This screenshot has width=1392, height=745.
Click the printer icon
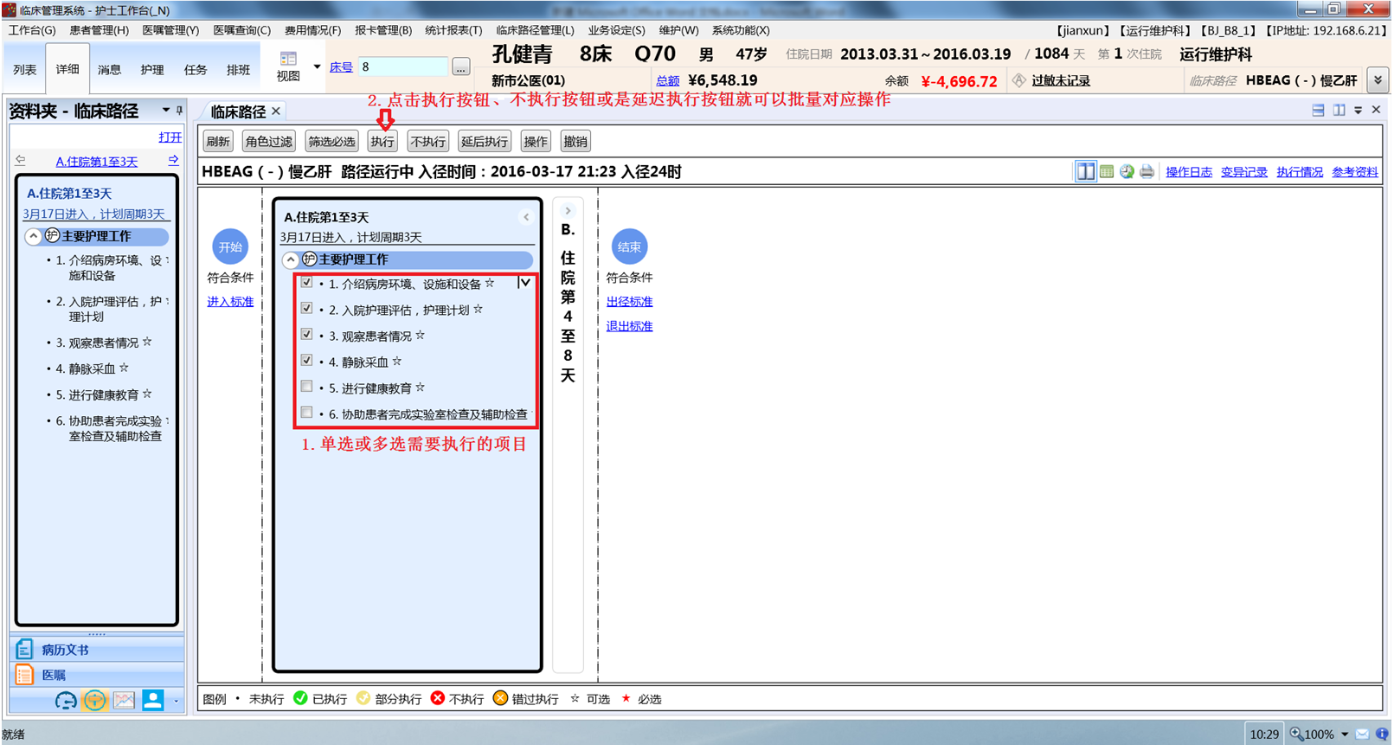pyautogui.click(x=1147, y=171)
